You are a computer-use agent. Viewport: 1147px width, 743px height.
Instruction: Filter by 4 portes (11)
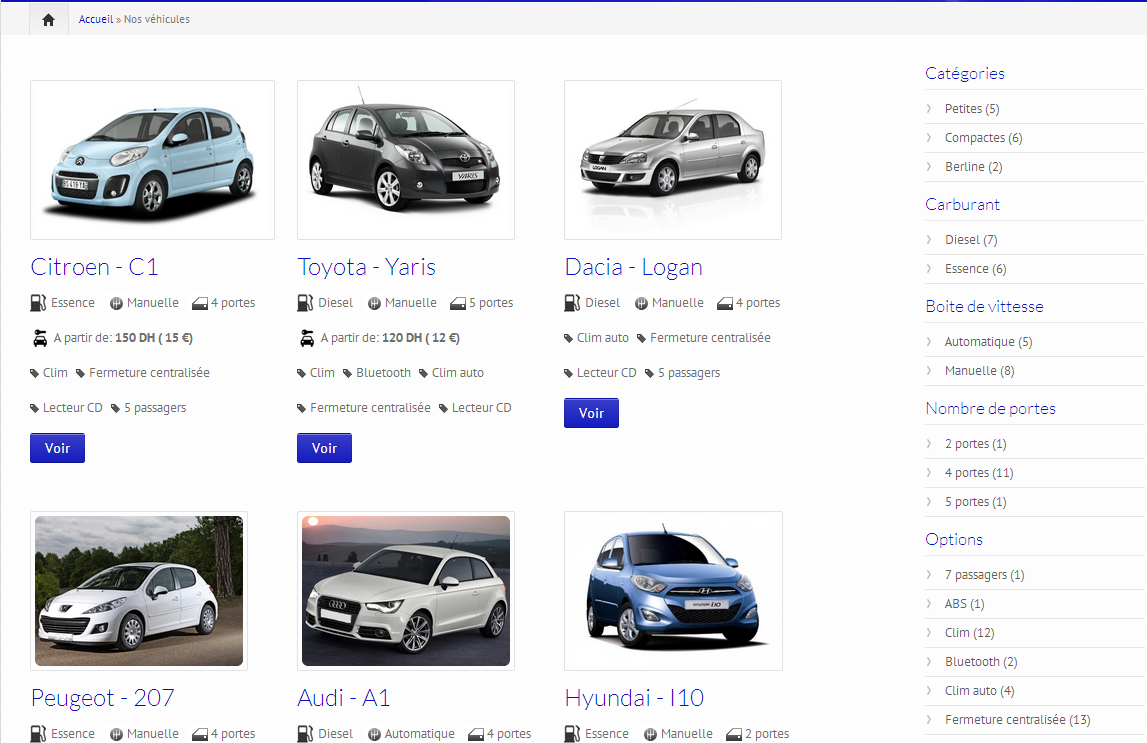pos(979,473)
